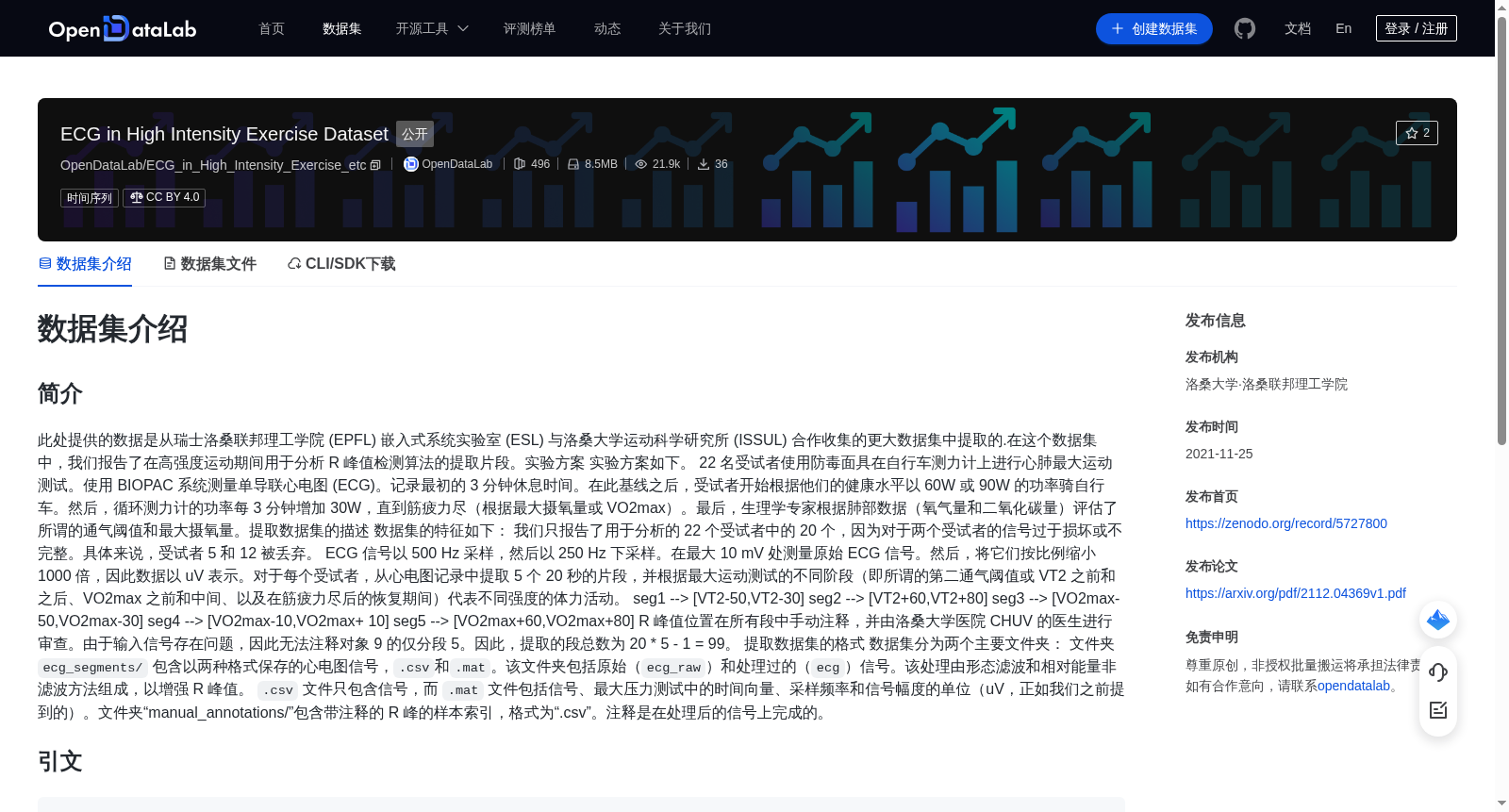Click the 免责申明 heading
The width and height of the screenshot is (1509, 812).
coord(1212,637)
